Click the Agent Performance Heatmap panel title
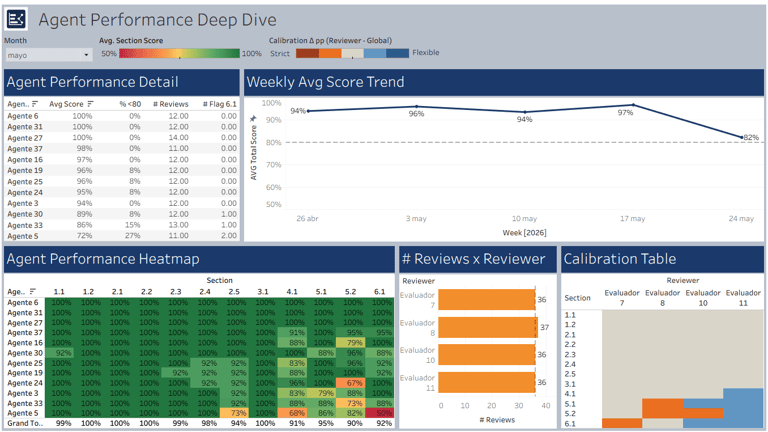This screenshot has width=768, height=432. (x=103, y=259)
